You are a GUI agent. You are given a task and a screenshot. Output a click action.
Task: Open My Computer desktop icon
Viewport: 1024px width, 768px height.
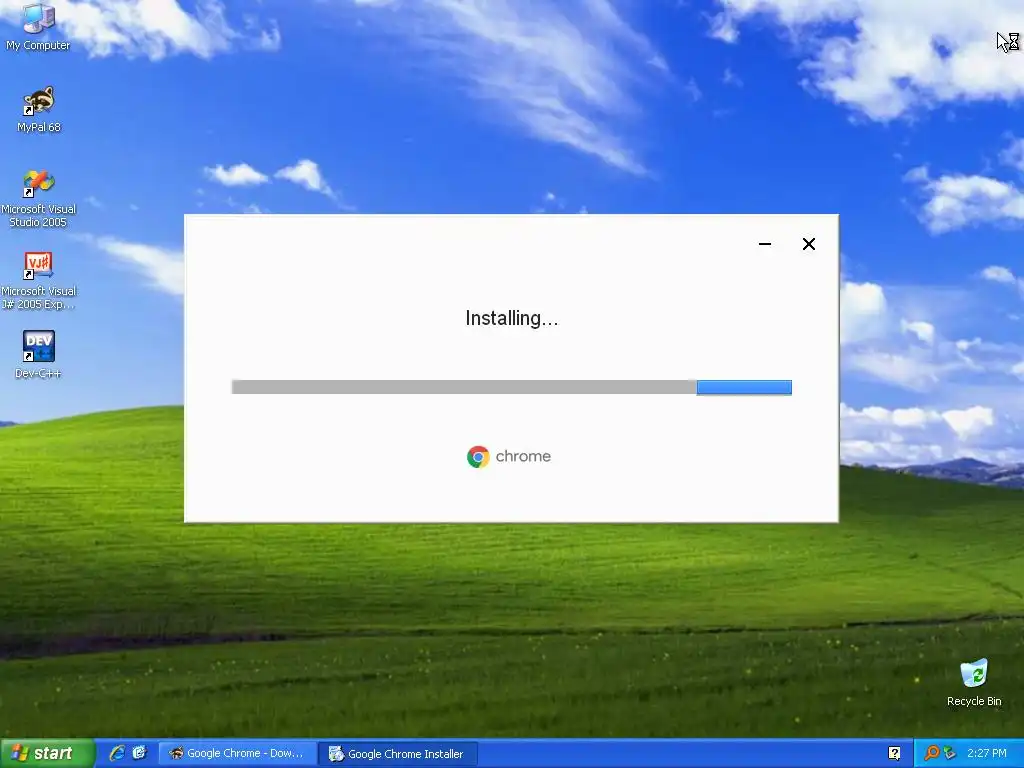[x=38, y=26]
